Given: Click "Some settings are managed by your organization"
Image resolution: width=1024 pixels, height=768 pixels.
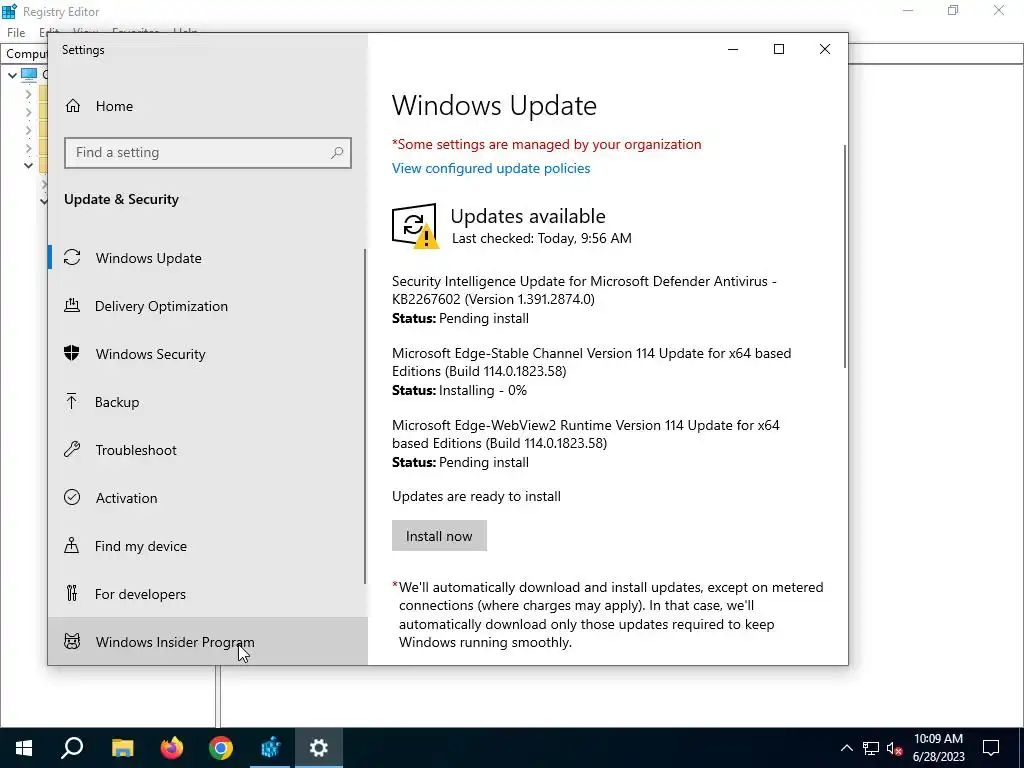Looking at the screenshot, I should [x=547, y=144].
